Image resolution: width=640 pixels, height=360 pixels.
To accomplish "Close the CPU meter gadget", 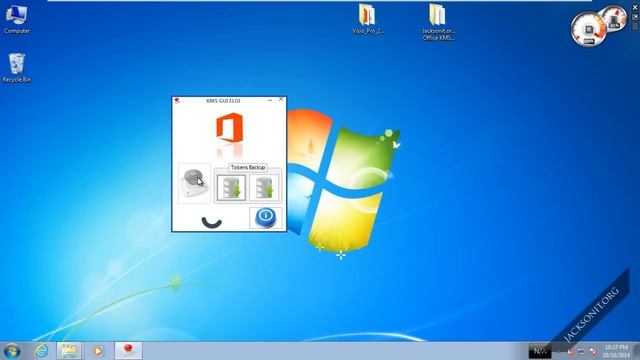I will point(635,7).
